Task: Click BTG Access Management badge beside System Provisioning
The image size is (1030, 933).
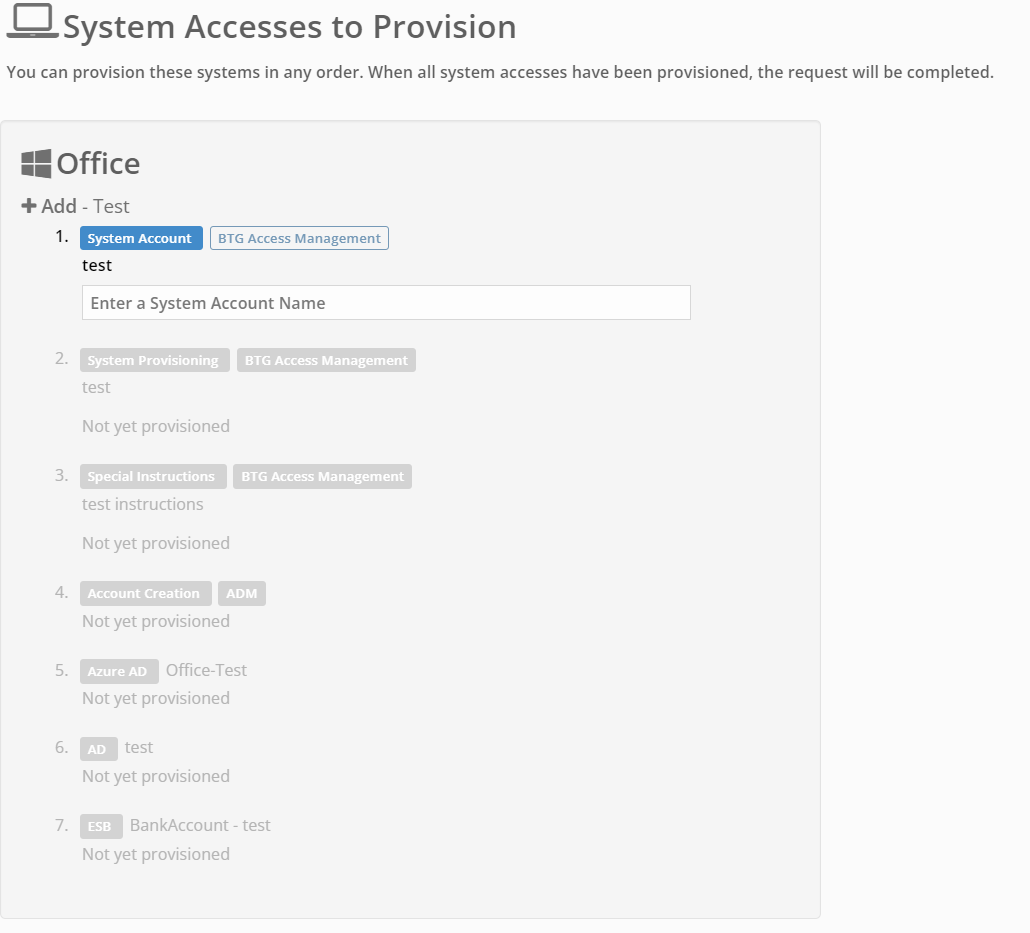Action: point(326,361)
